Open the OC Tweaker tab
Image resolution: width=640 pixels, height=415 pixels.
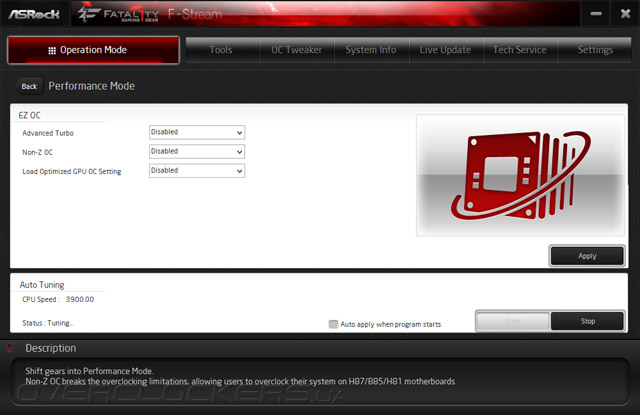[297, 50]
